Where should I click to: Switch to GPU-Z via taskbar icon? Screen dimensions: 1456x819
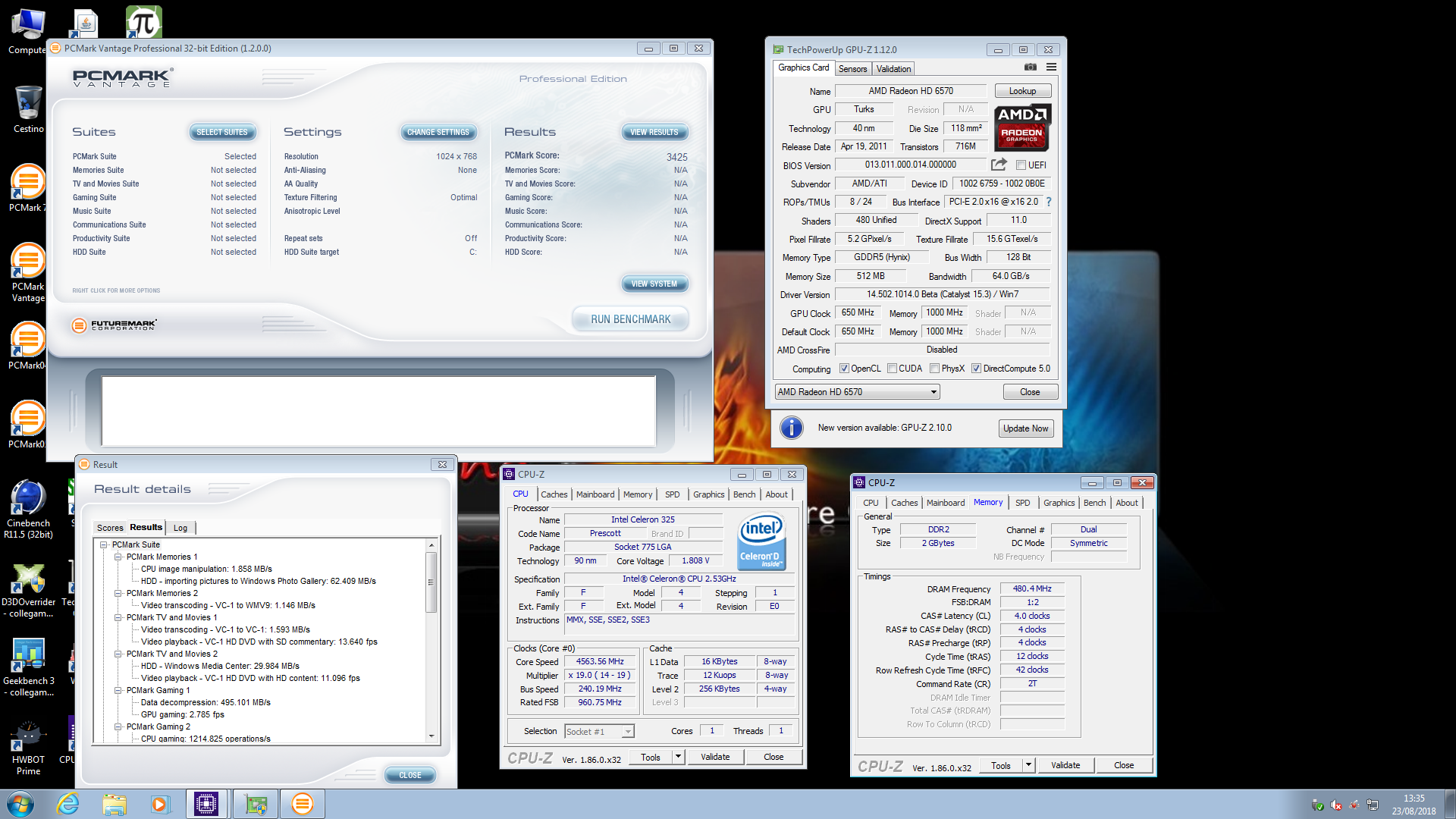tap(256, 804)
